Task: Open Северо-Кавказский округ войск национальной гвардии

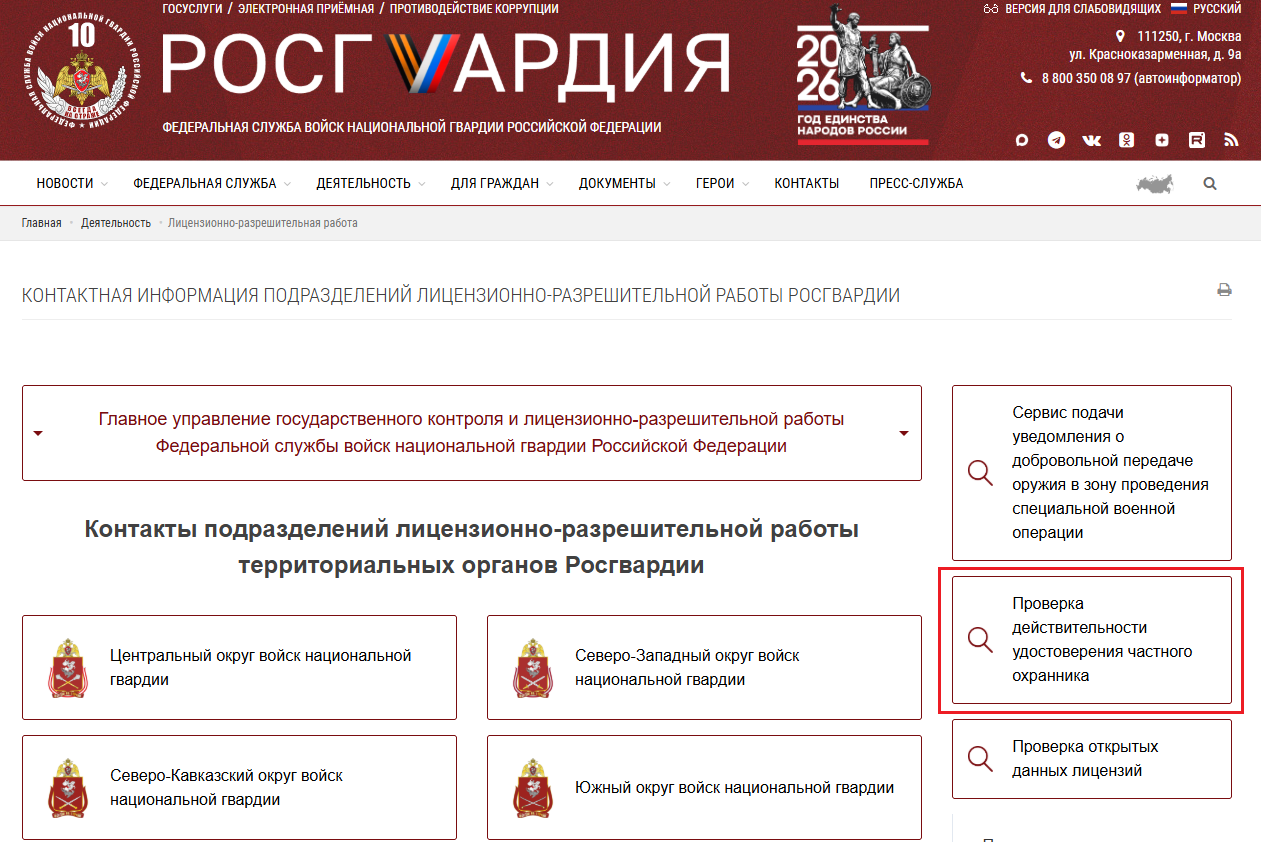Action: (239, 788)
